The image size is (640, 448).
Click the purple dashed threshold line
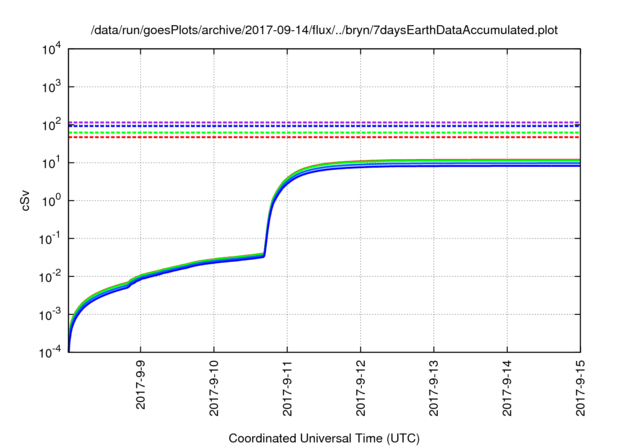pyautogui.click(x=324, y=122)
